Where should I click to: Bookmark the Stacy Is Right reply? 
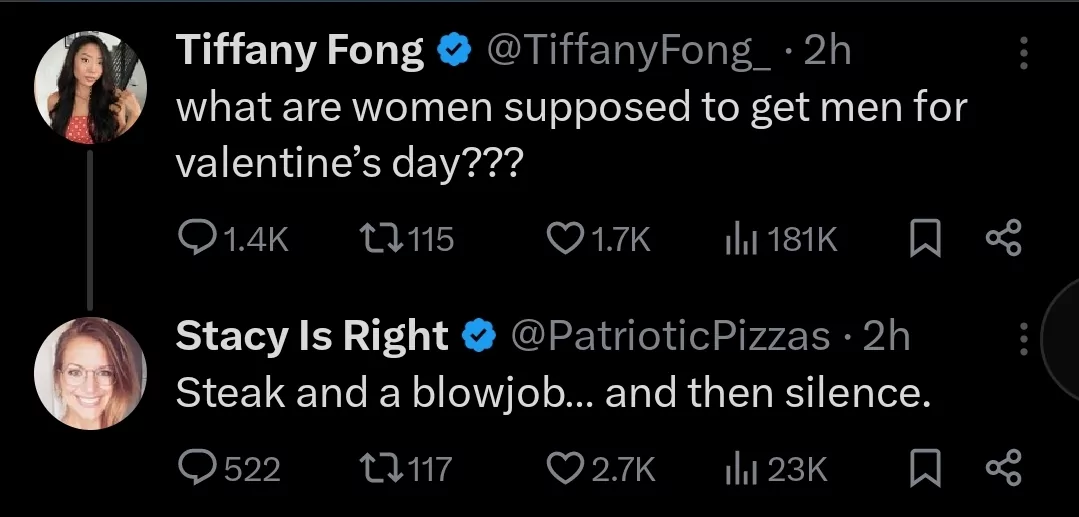[x=925, y=469]
